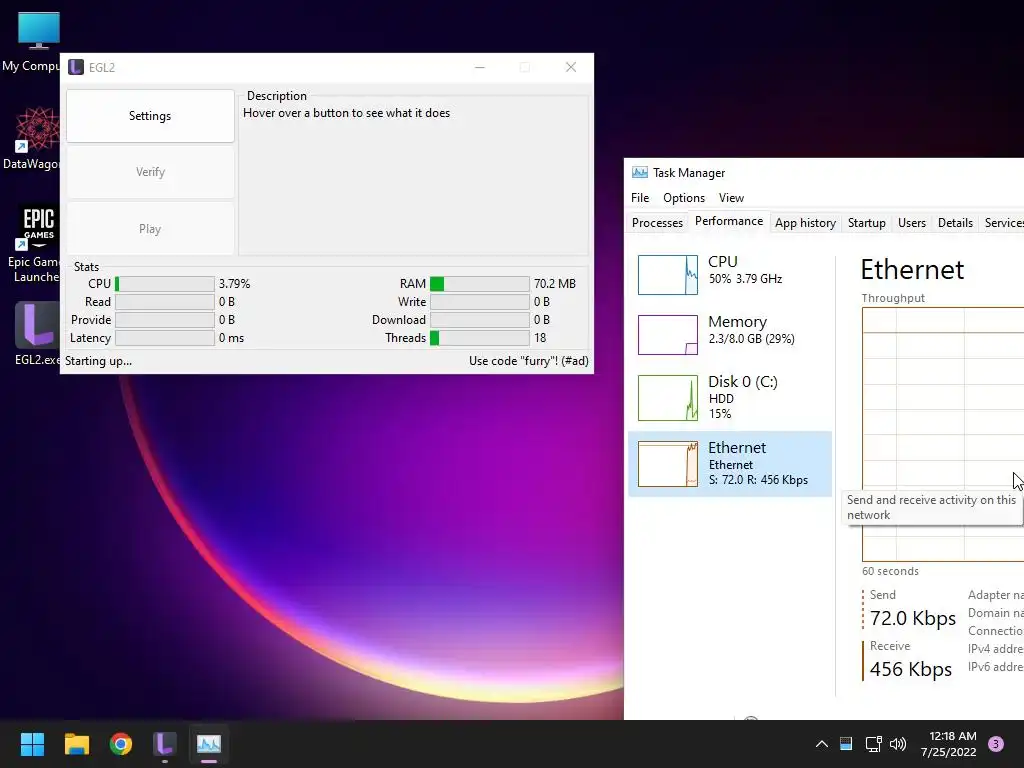Open File Explorer from the taskbar
This screenshot has width=1024, height=768.
pos(76,744)
